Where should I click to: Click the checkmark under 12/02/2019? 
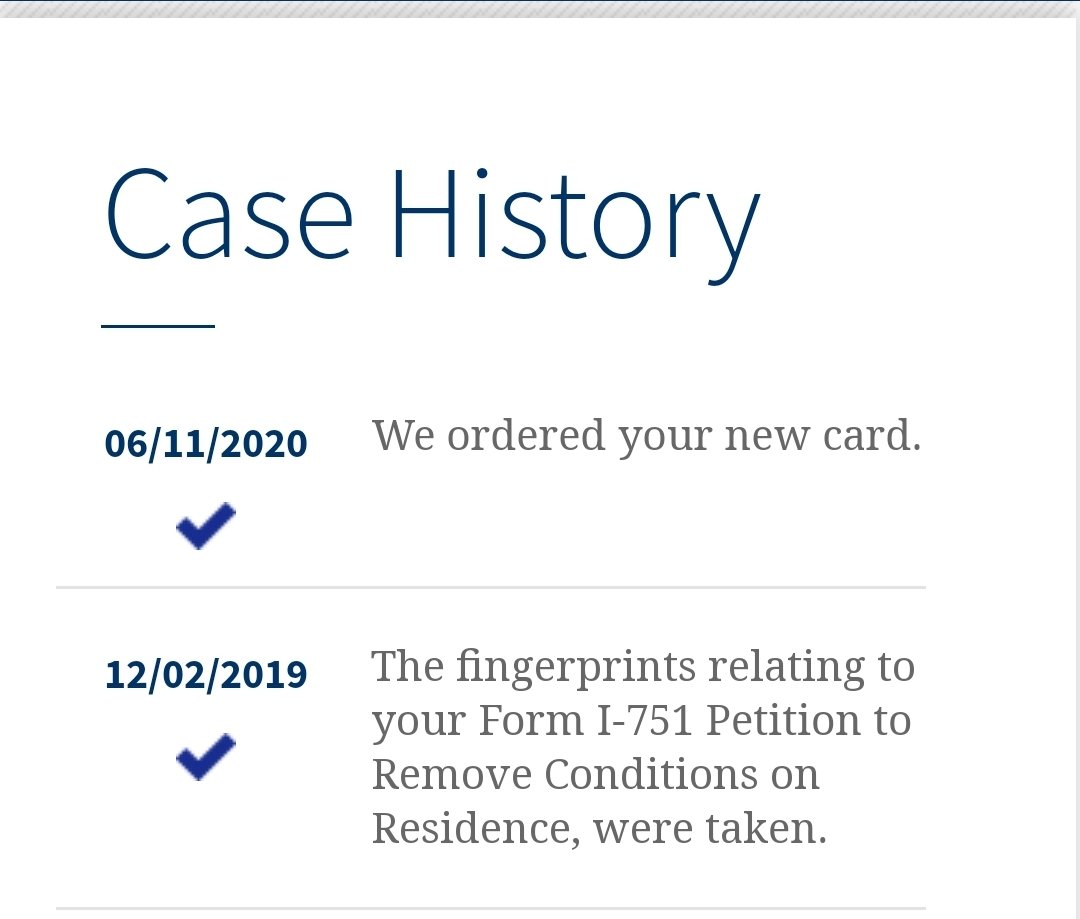206,757
